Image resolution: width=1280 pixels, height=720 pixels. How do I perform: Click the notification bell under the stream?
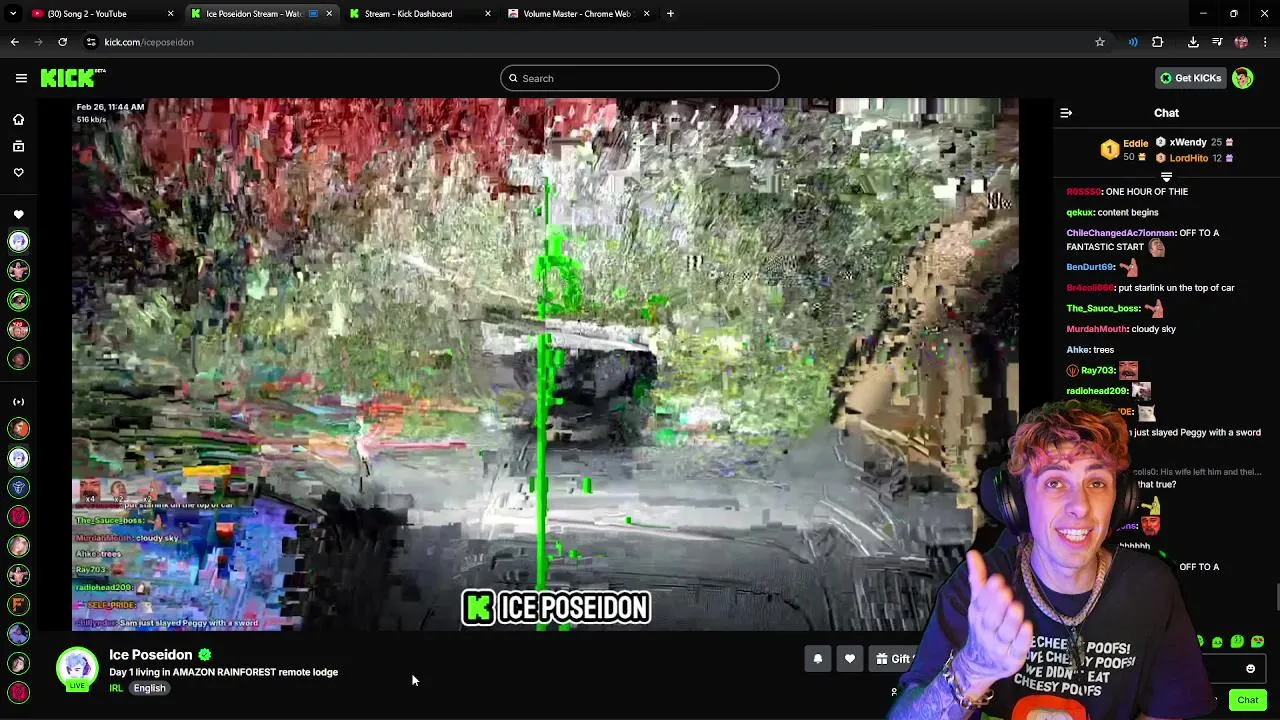pos(817,659)
